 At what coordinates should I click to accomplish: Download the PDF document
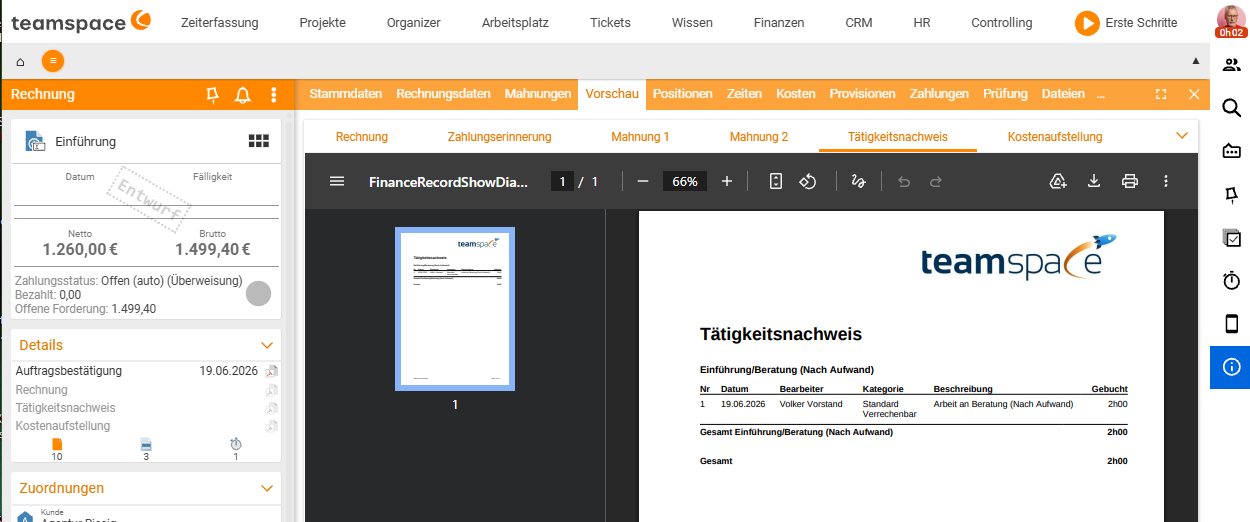click(1094, 181)
